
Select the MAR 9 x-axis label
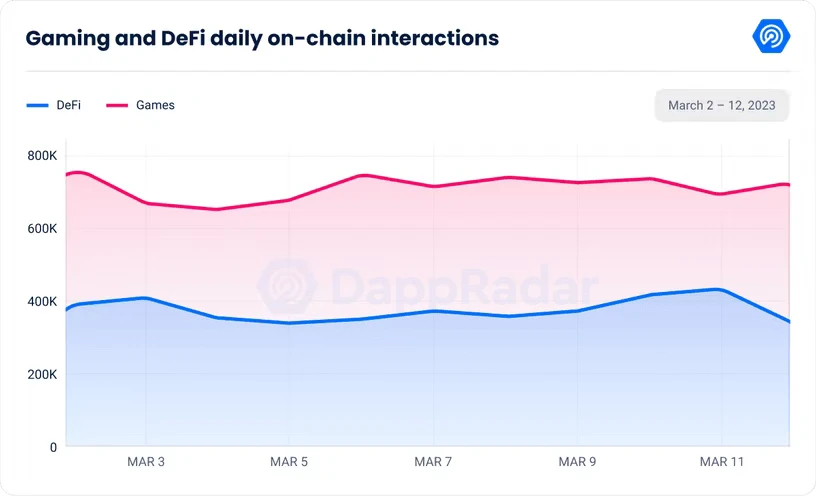[x=577, y=462]
